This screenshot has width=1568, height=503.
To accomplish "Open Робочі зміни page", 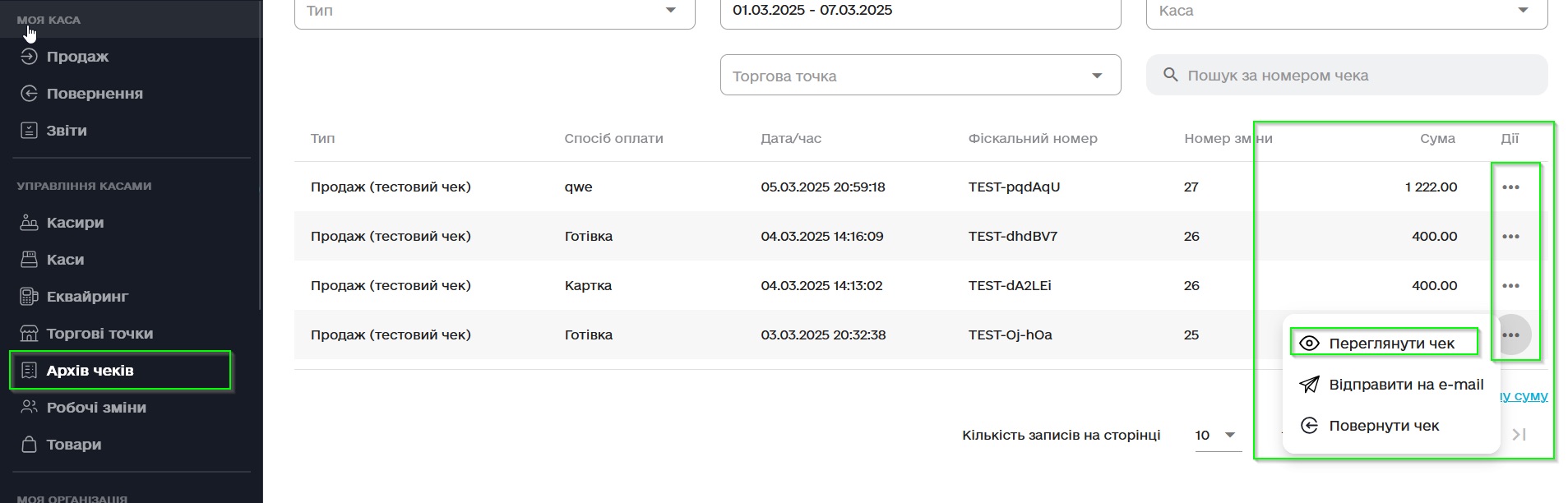I will [96, 408].
